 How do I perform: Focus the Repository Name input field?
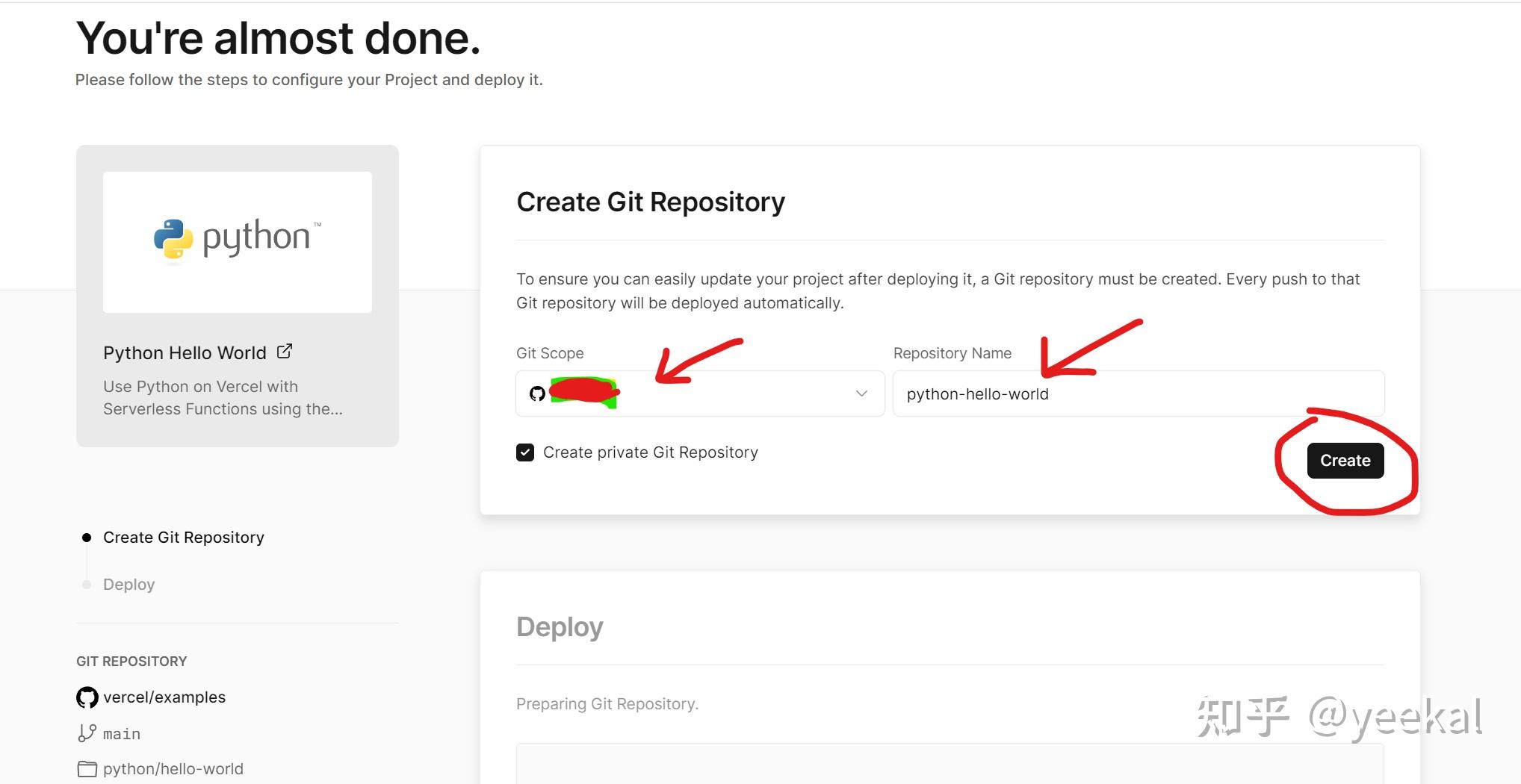(1139, 393)
